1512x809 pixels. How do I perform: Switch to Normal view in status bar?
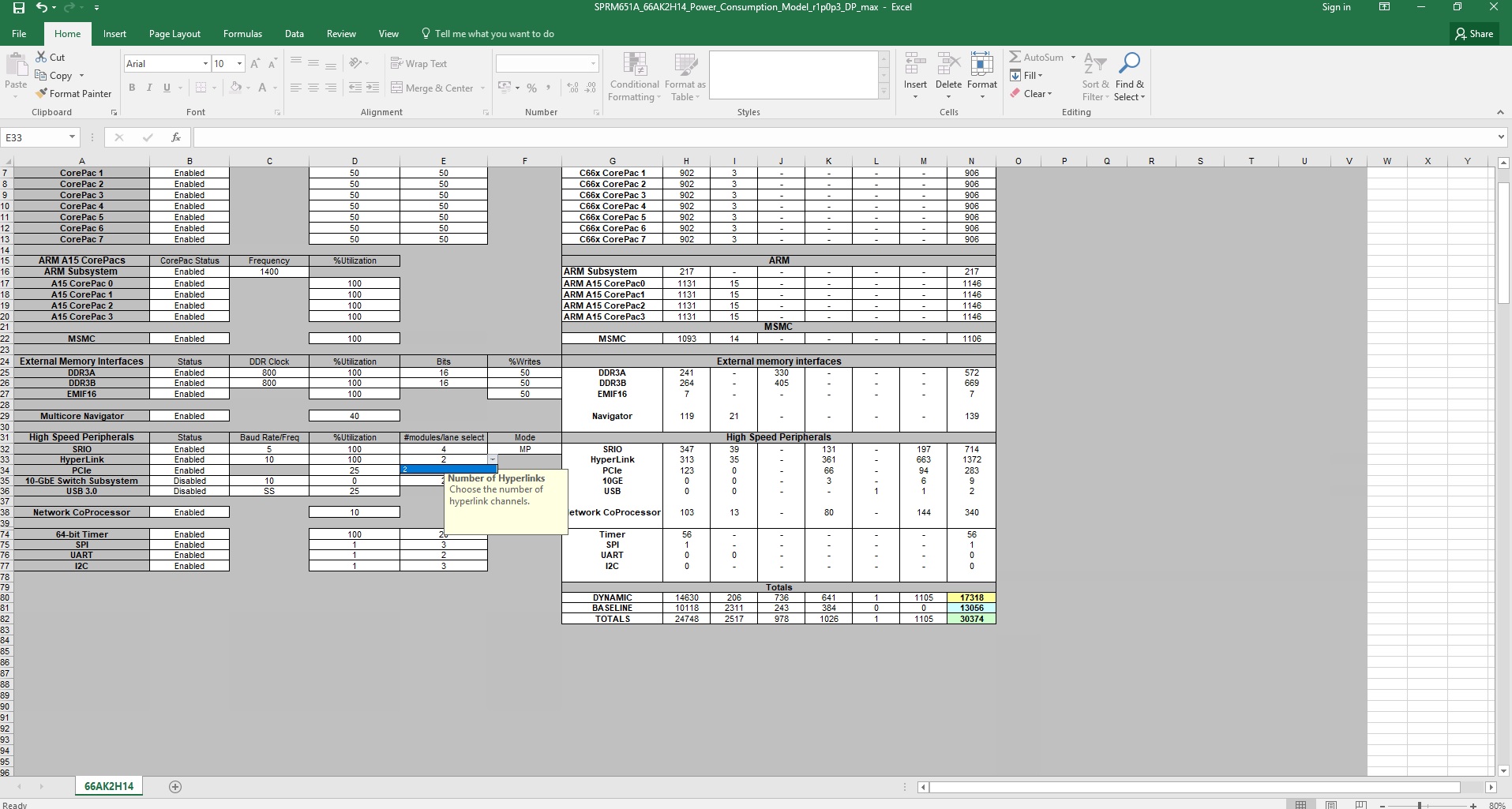(x=1301, y=804)
